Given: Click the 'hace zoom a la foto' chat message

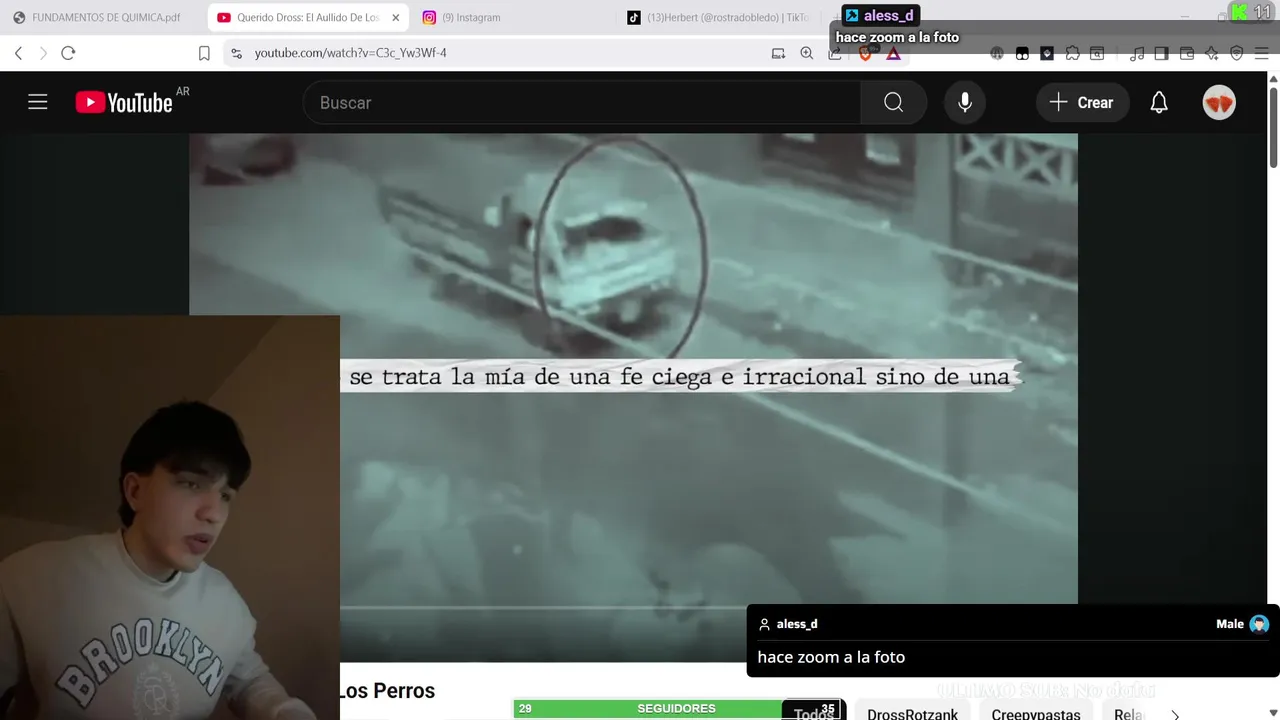Looking at the screenshot, I should [x=831, y=657].
